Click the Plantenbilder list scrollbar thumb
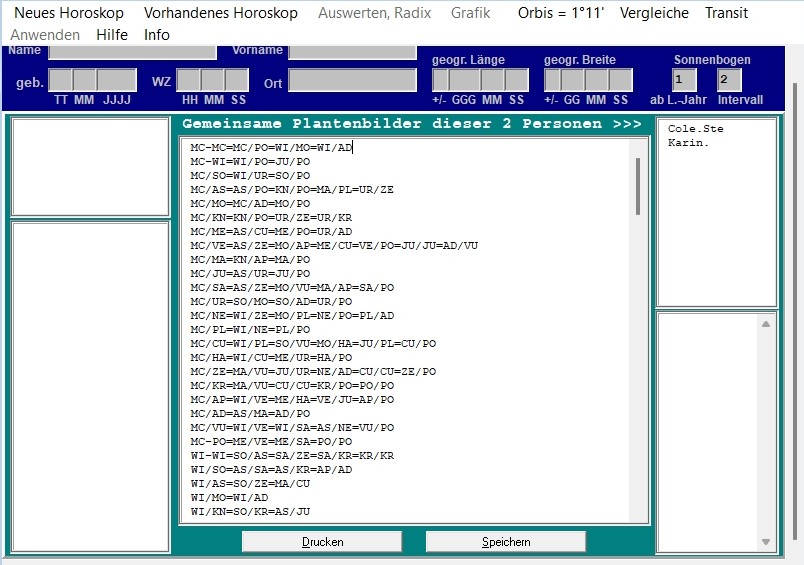The image size is (804, 565). pos(638,186)
